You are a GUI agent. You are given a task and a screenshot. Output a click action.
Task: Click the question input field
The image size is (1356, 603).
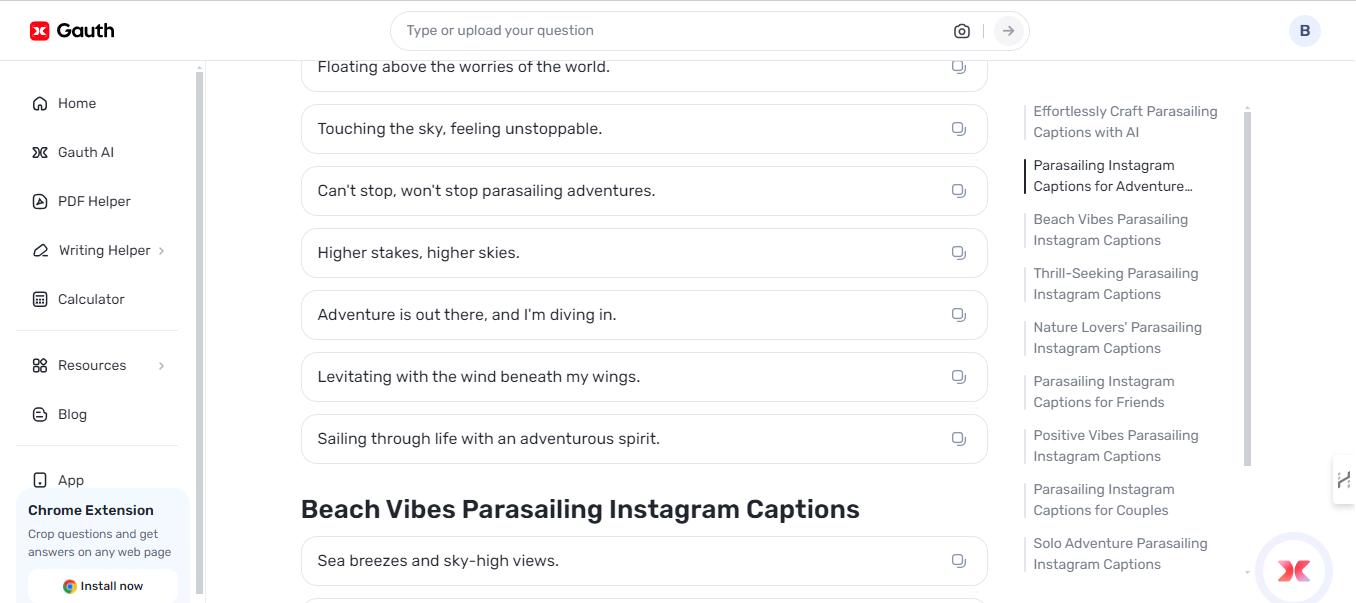(x=600, y=30)
